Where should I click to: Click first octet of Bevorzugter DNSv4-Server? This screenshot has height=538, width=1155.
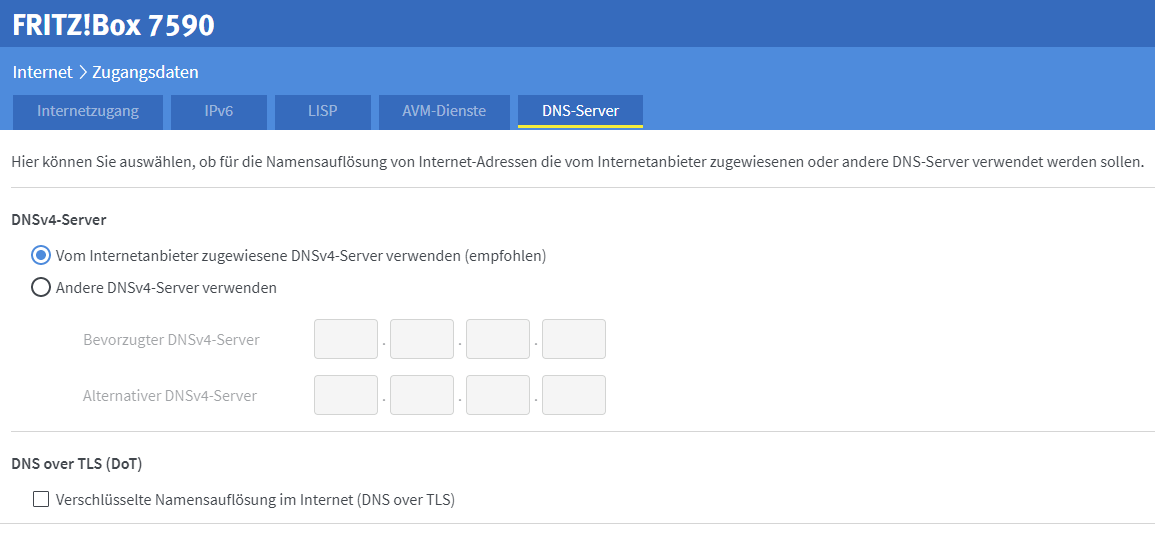(345, 339)
